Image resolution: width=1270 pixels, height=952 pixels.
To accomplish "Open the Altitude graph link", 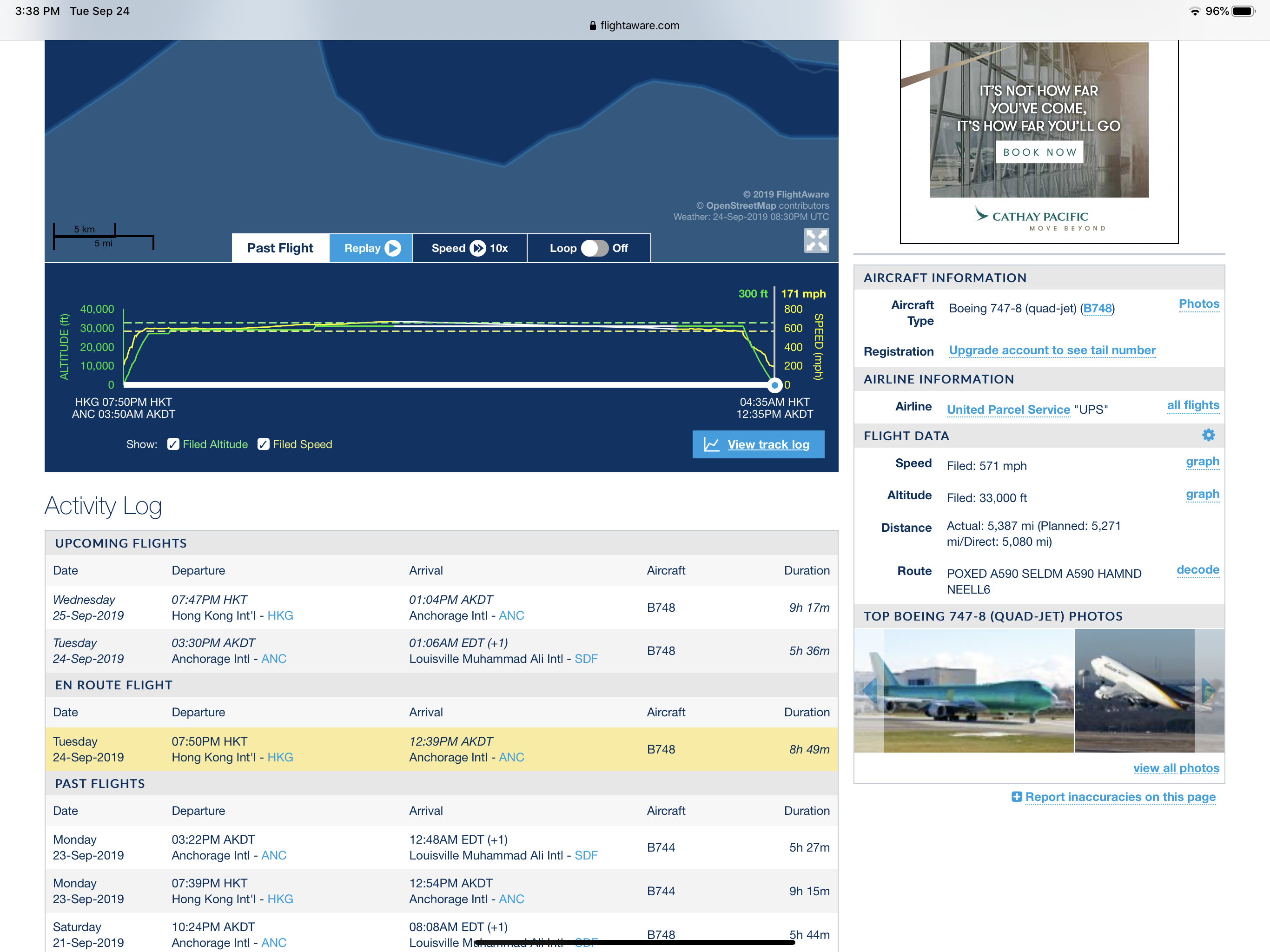I will coord(1202,495).
